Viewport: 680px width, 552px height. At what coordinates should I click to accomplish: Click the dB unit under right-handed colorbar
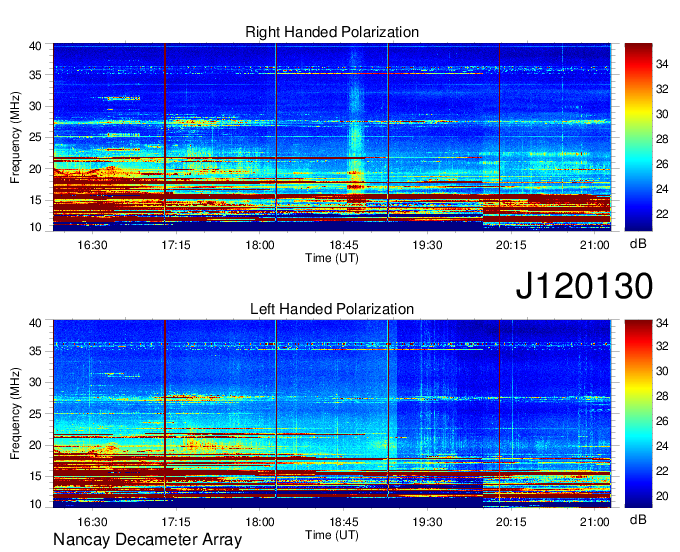click(638, 243)
